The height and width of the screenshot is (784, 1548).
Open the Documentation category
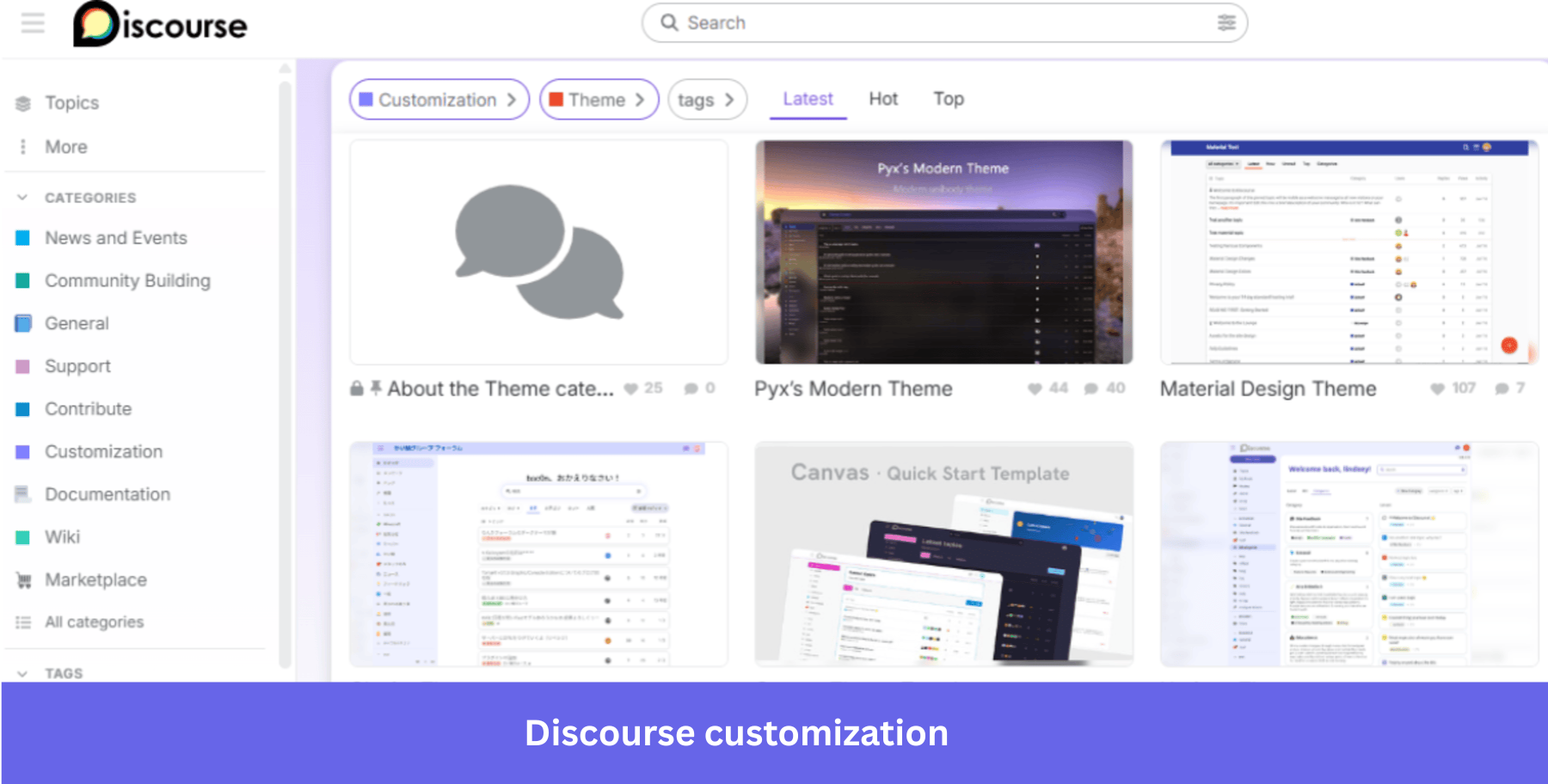[107, 493]
